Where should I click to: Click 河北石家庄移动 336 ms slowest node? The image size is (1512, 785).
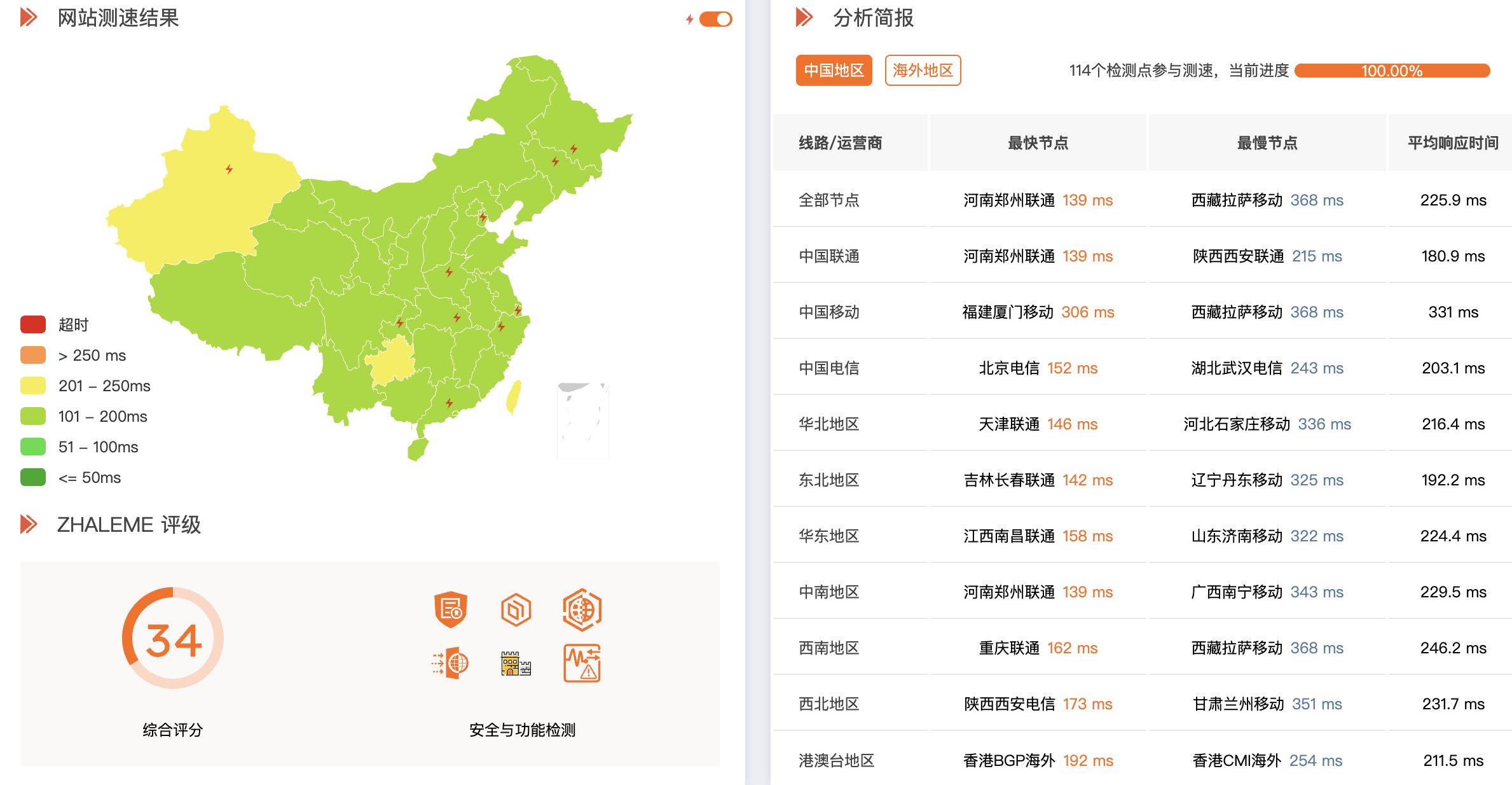(1267, 424)
